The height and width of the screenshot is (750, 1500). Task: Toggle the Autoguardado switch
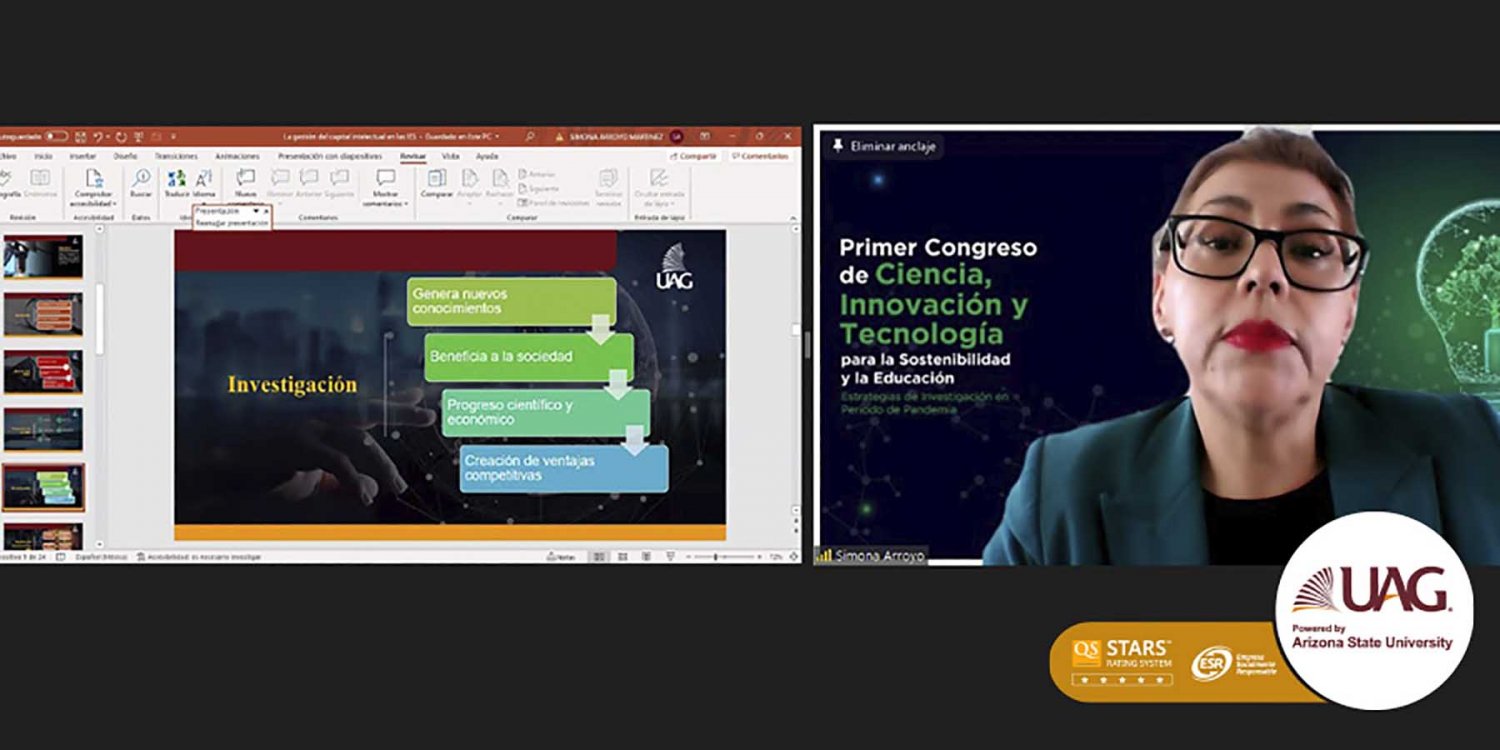coord(55,136)
